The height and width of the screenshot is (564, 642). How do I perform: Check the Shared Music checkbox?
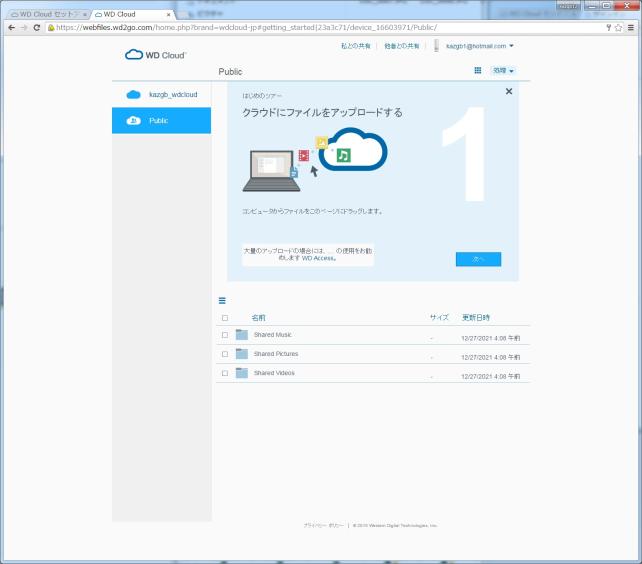pyautogui.click(x=225, y=335)
